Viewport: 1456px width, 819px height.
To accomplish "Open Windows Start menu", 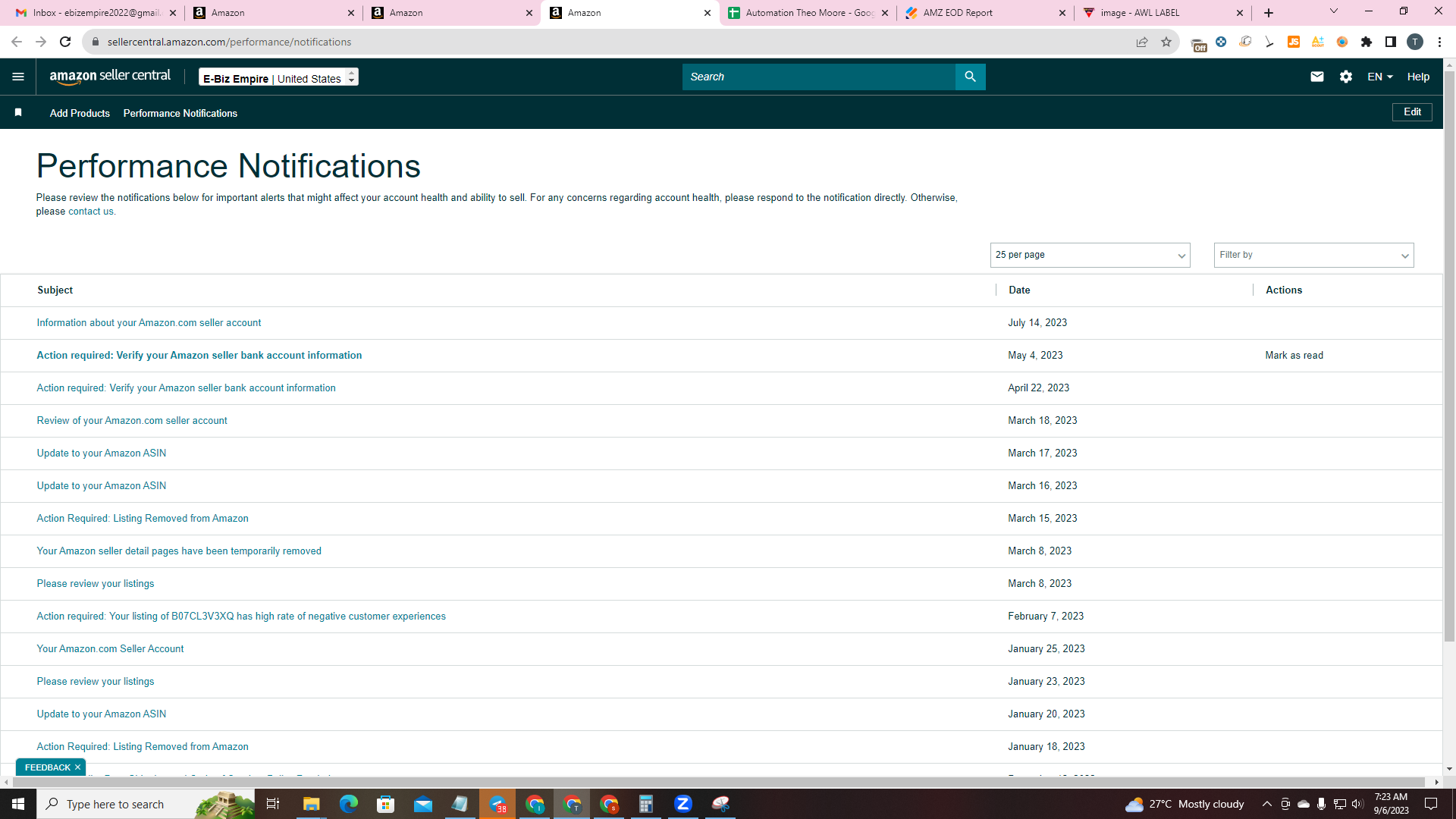I will [x=18, y=804].
